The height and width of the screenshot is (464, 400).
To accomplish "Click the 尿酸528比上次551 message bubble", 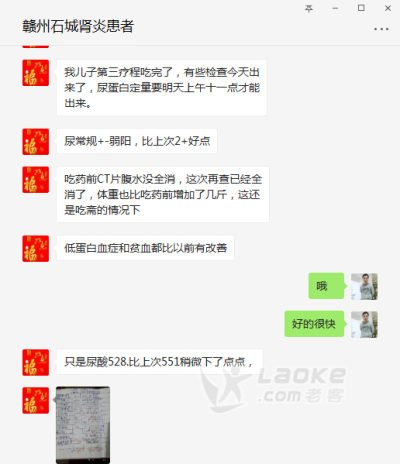I will pos(160,362).
